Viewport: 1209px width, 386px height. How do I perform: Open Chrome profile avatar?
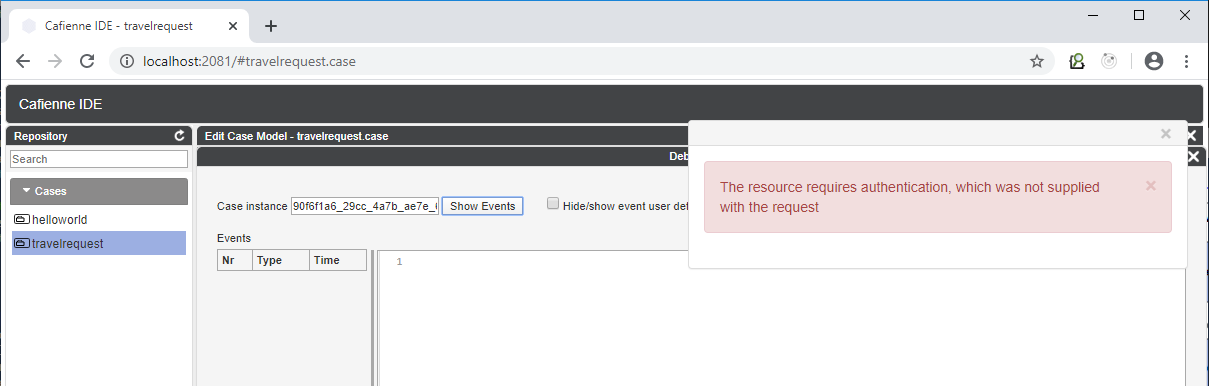click(x=1154, y=61)
